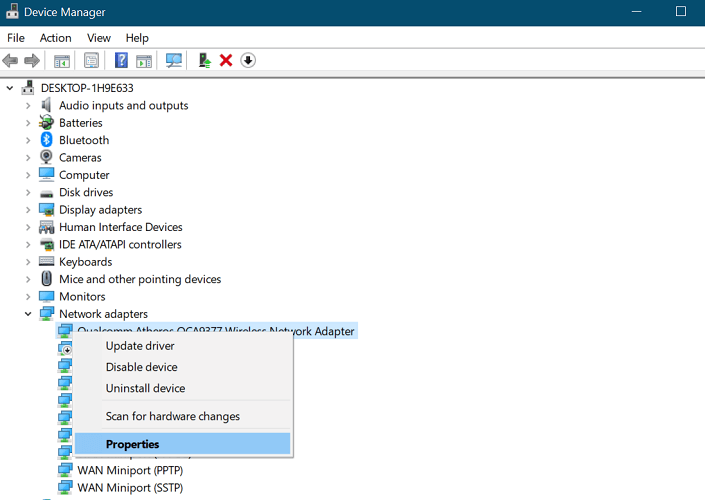Click the Device Manager title bar icon
The height and width of the screenshot is (500, 705).
pos(12,12)
